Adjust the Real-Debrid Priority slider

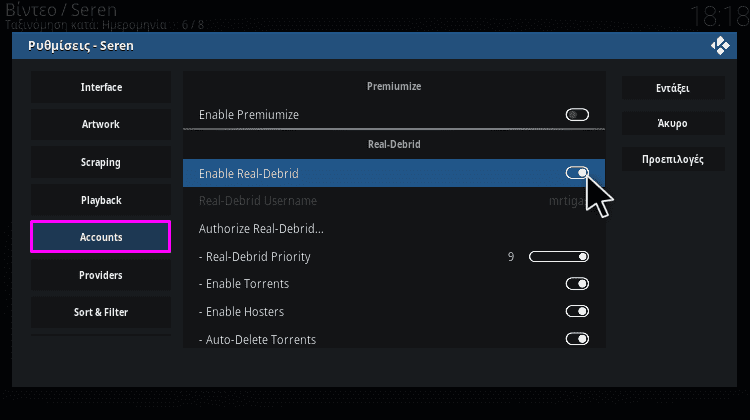point(559,257)
